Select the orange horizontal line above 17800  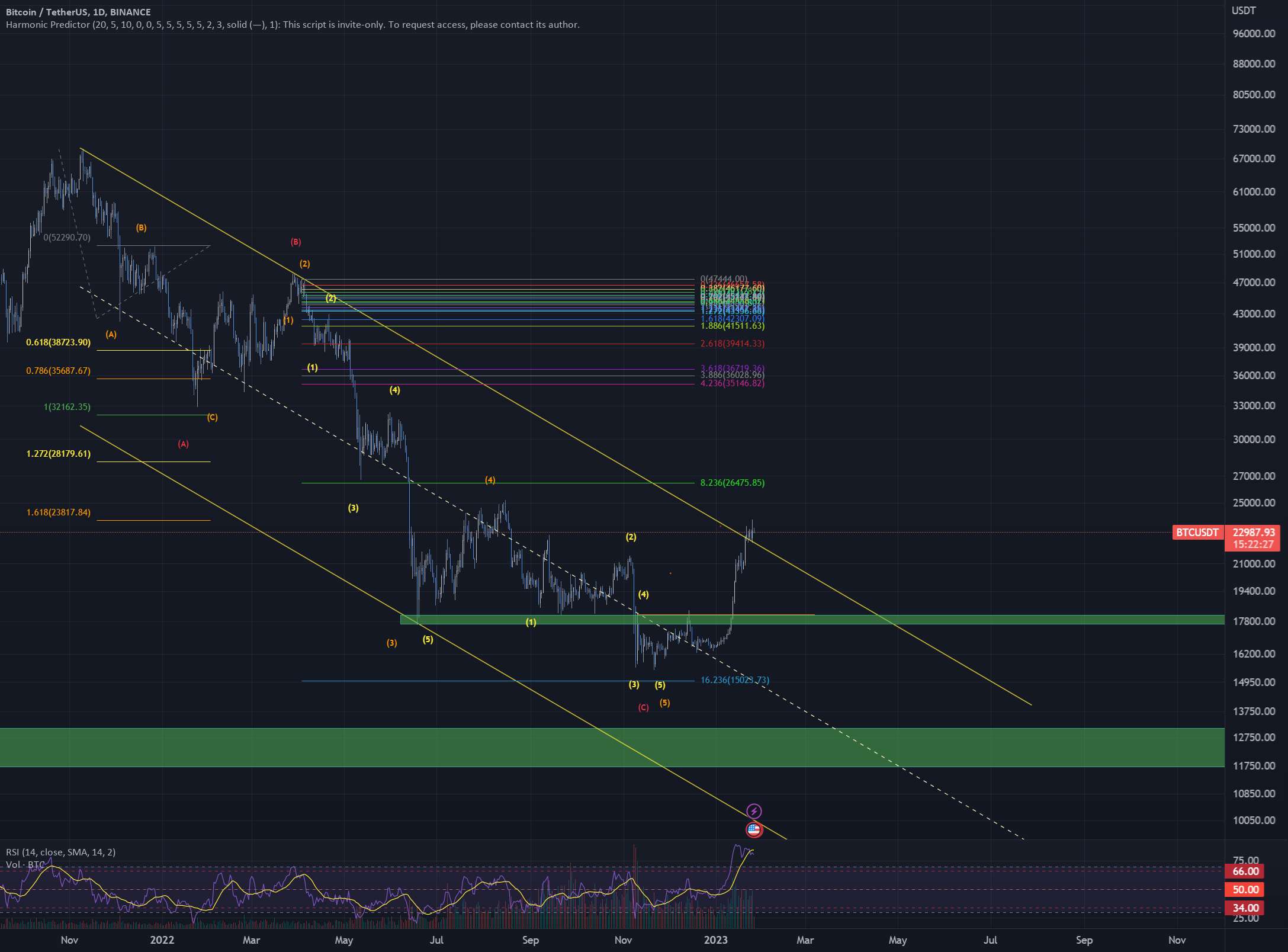coord(725,614)
